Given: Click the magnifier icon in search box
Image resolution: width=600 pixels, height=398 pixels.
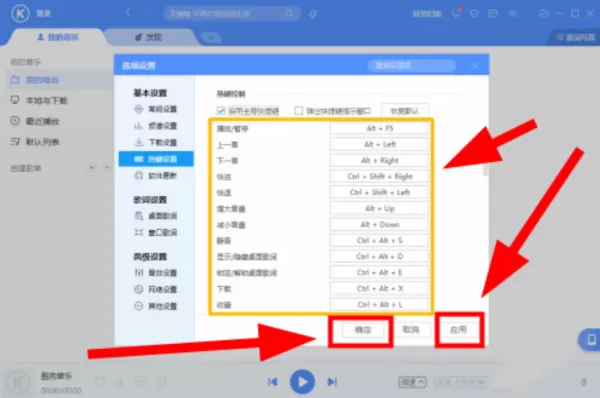Looking at the screenshot, I should pos(290,13).
